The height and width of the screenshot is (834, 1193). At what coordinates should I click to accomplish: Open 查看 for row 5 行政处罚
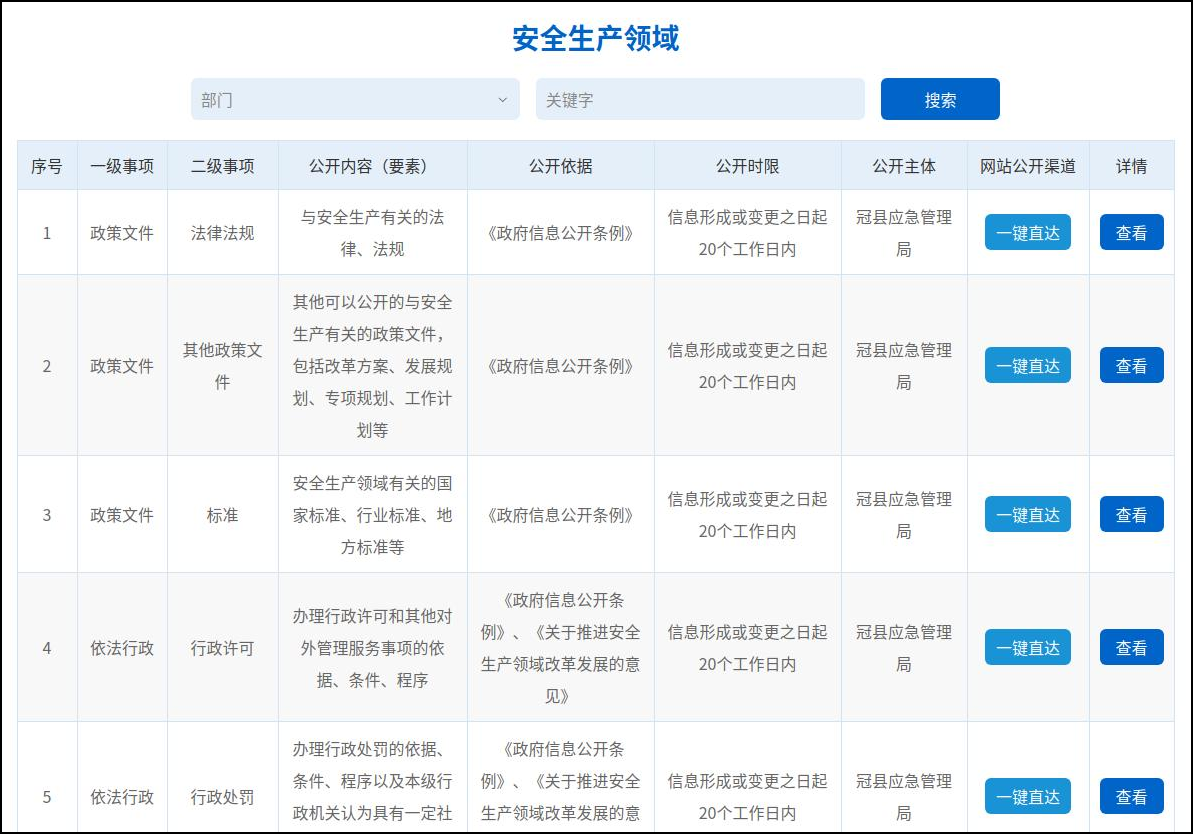[x=1131, y=796]
